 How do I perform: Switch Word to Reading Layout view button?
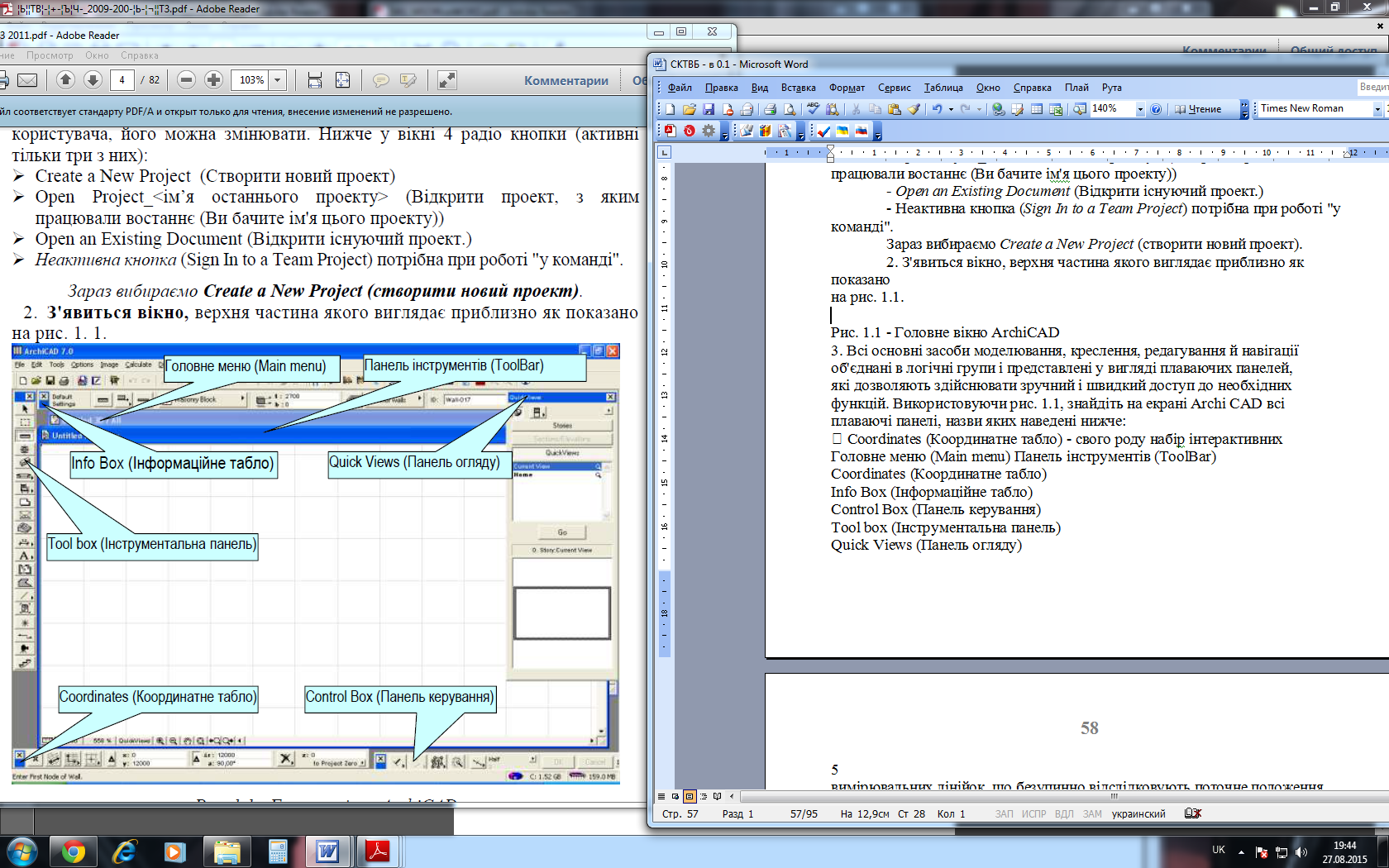click(x=718, y=797)
